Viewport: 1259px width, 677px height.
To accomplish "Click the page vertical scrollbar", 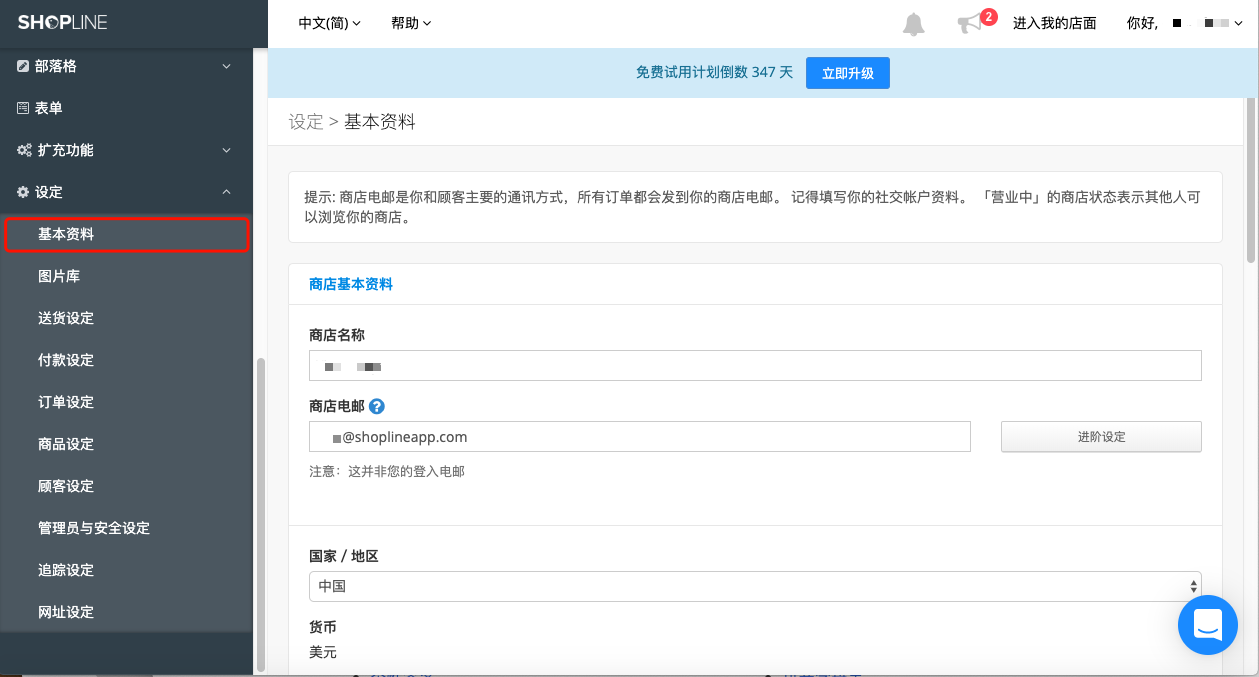I will click(x=1251, y=180).
